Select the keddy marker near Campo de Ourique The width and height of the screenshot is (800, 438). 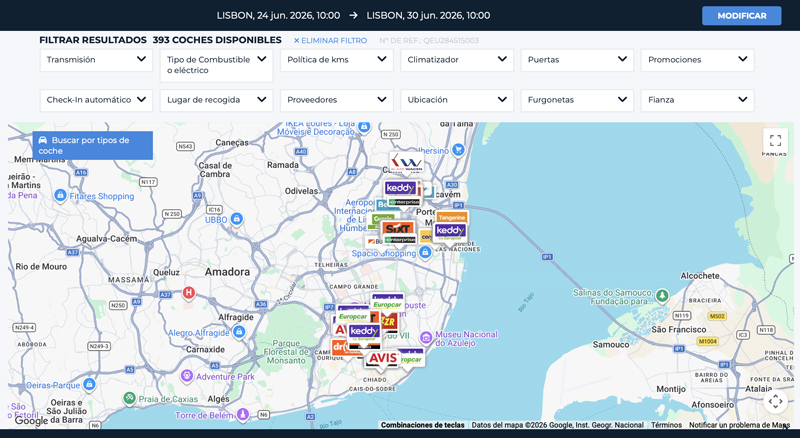[364, 333]
